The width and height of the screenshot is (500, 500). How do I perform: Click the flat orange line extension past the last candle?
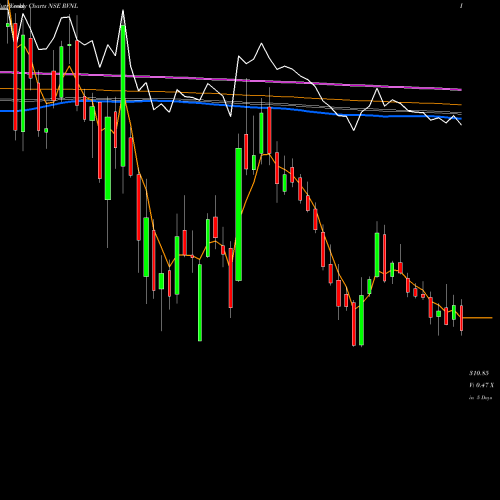coord(478,318)
